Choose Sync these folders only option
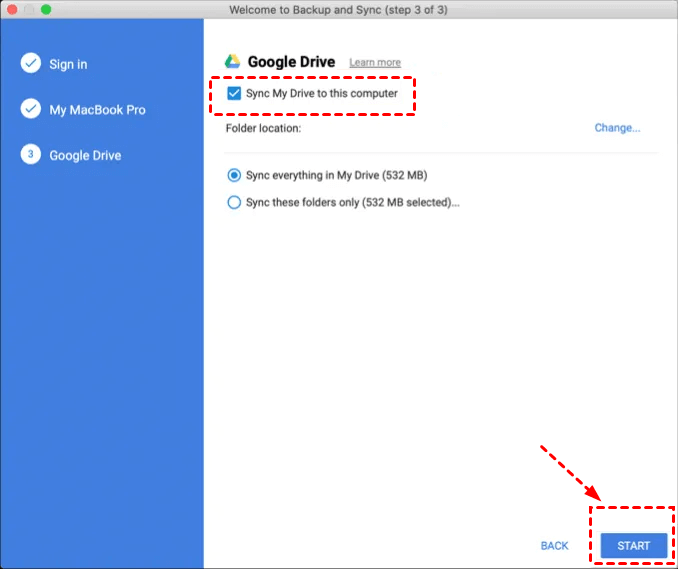This screenshot has width=678, height=569. tap(235, 202)
